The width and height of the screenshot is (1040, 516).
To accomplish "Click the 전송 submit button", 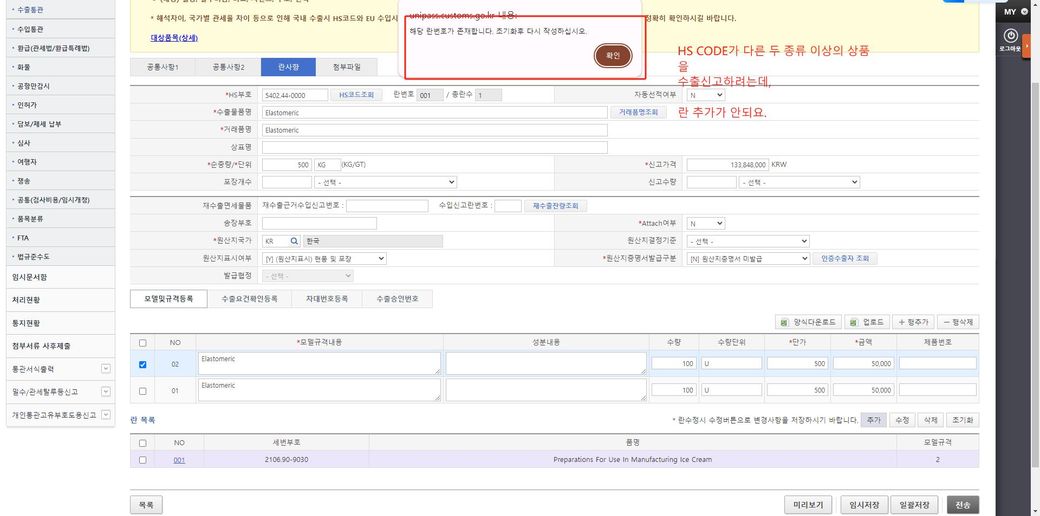I will point(962,505).
